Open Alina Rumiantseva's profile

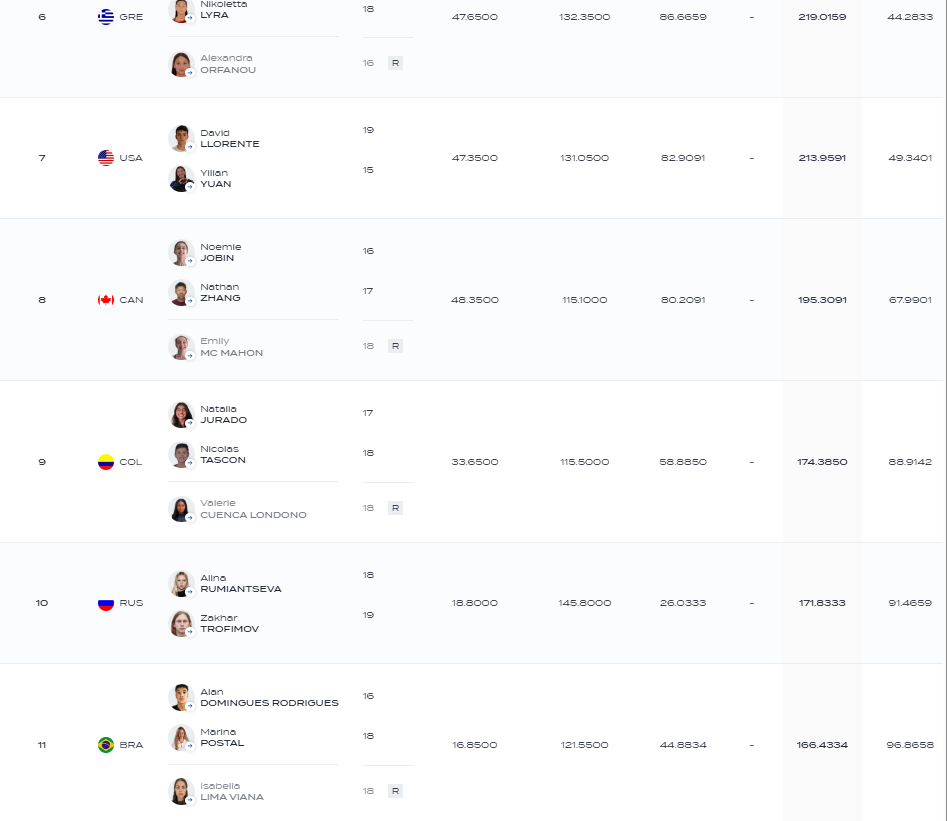[240, 584]
